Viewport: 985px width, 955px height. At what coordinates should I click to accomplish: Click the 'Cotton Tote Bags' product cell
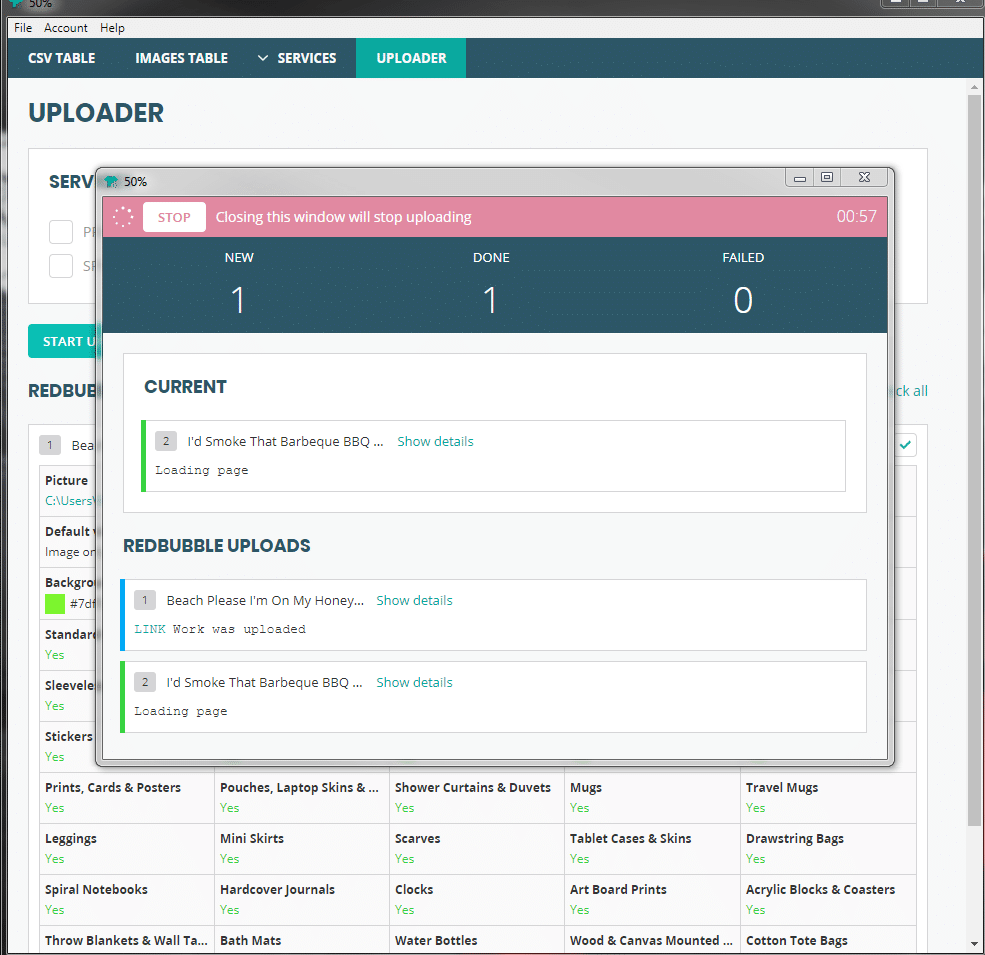click(828, 940)
